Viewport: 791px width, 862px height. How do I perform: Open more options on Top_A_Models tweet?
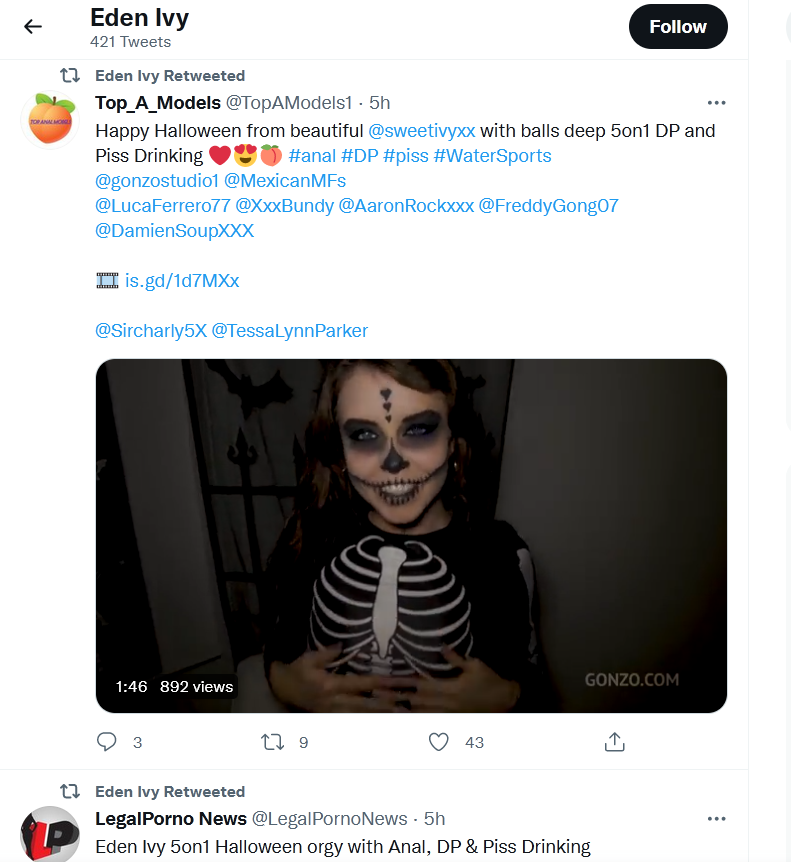(716, 103)
